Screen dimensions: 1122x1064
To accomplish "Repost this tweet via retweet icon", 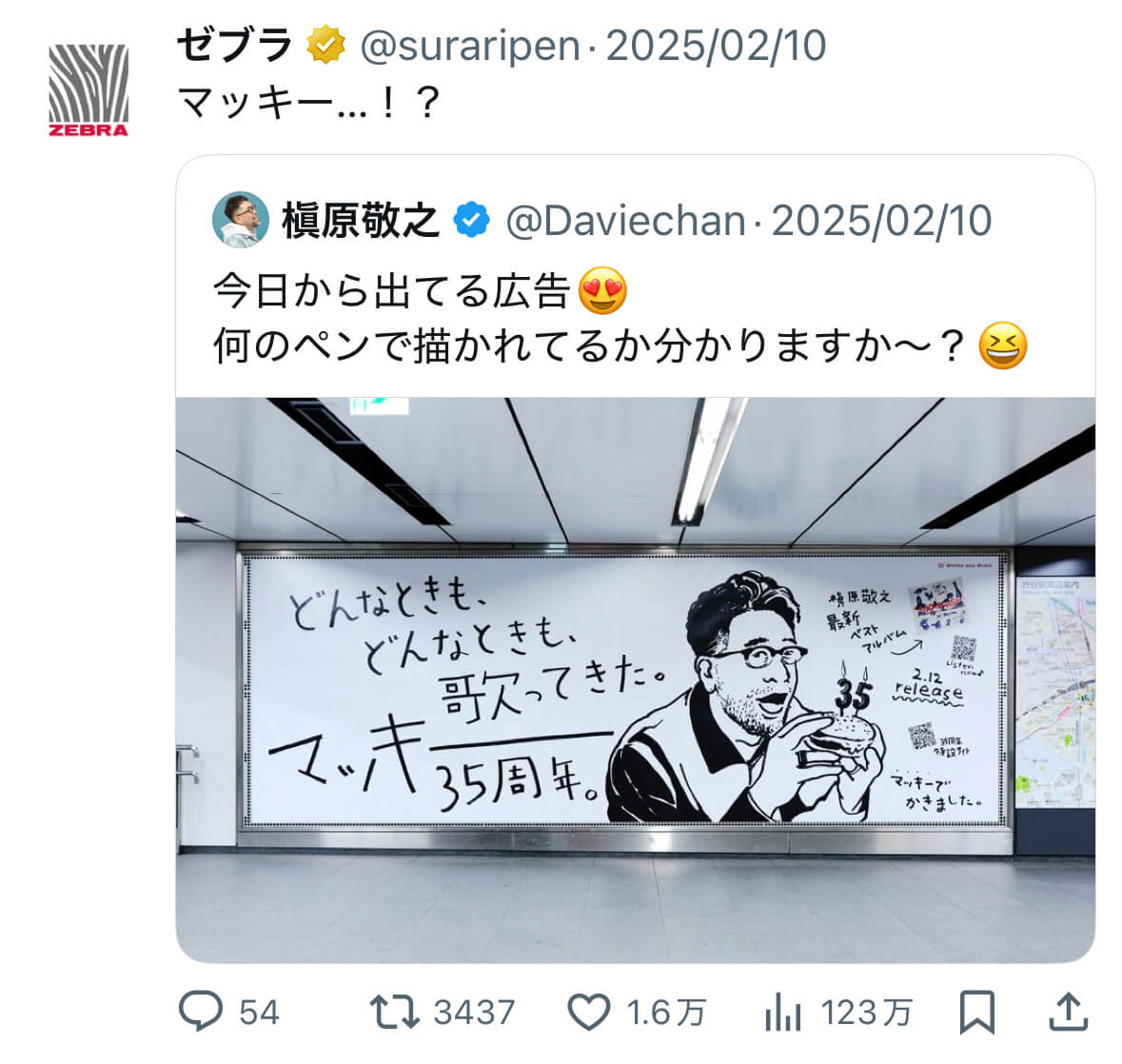I will click(394, 1012).
